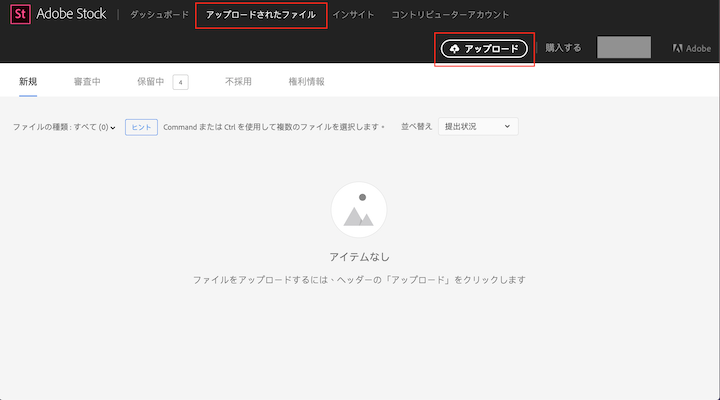Switch to the 新規 tab
720x400 pixels.
pyautogui.click(x=28, y=82)
